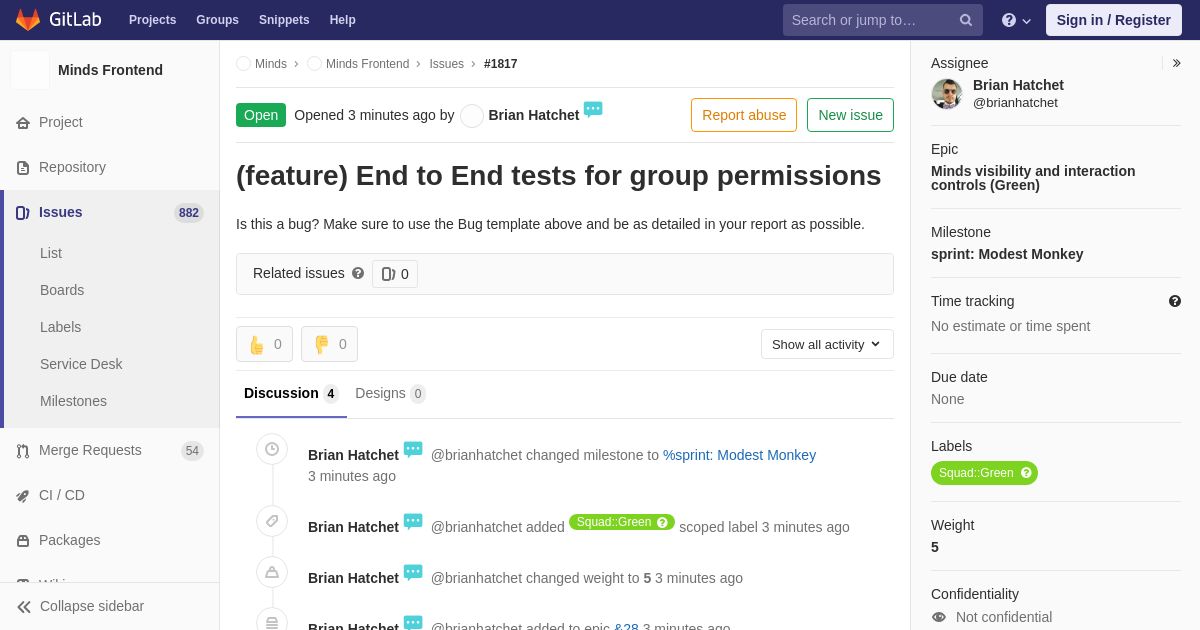Collapse the right sidebar with double chevron

coord(1176,63)
